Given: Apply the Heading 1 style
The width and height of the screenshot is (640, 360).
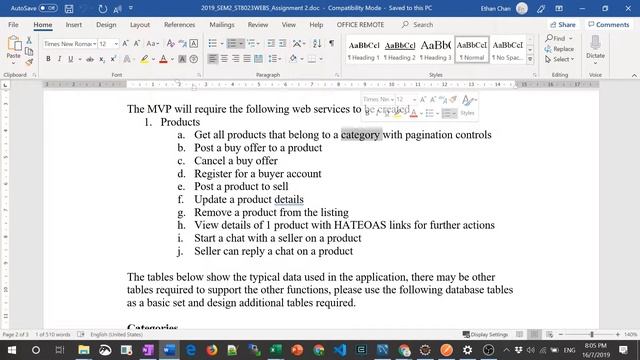Looking at the screenshot, I should (x=364, y=50).
